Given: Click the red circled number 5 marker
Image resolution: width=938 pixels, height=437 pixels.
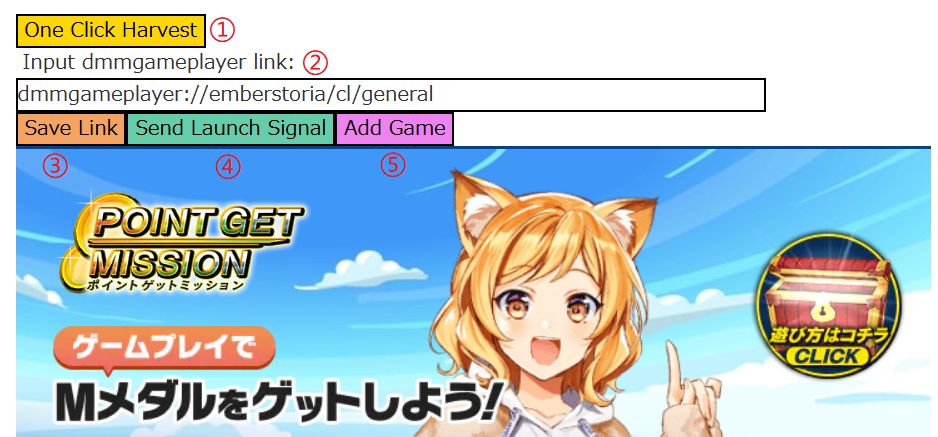Looking at the screenshot, I should pyautogui.click(x=393, y=165).
